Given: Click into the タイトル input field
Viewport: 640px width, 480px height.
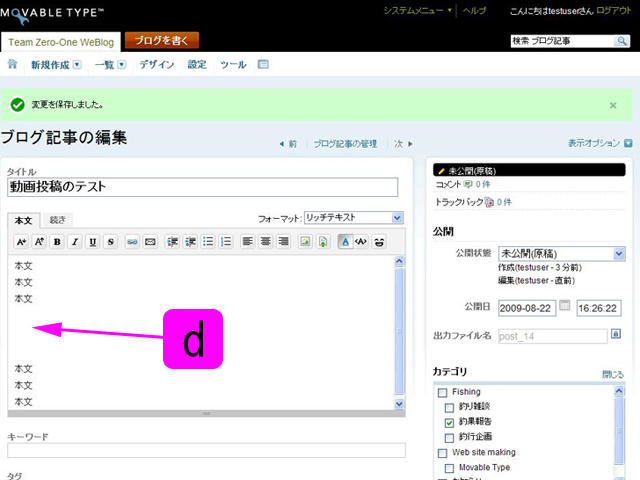Looking at the screenshot, I should [203, 187].
